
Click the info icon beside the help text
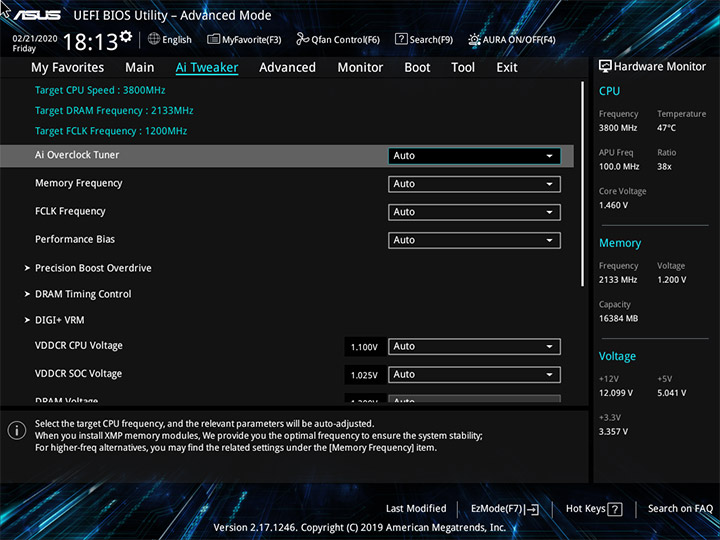(17, 431)
